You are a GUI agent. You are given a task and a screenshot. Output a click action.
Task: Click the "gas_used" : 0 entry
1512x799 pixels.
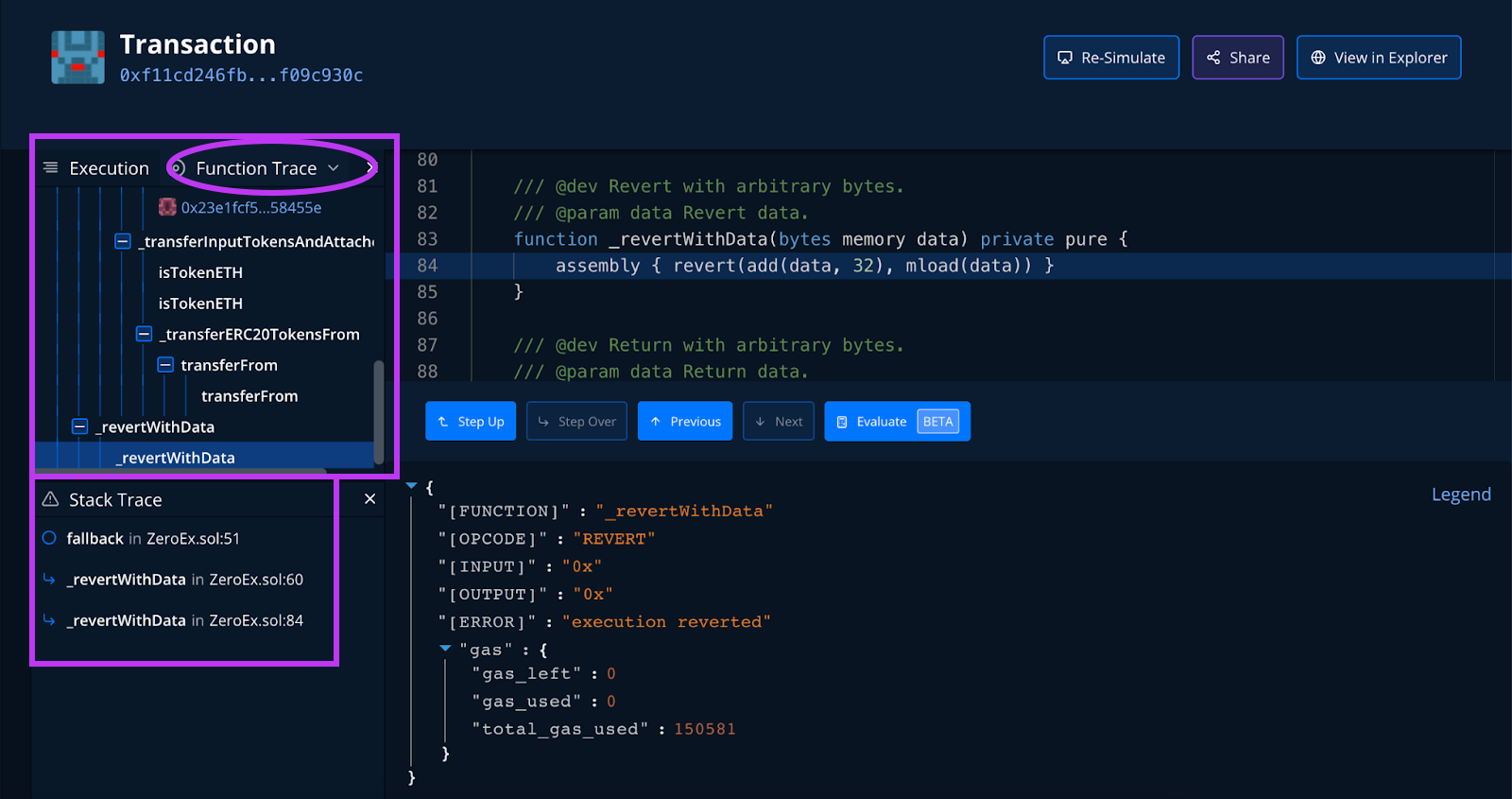[543, 702]
